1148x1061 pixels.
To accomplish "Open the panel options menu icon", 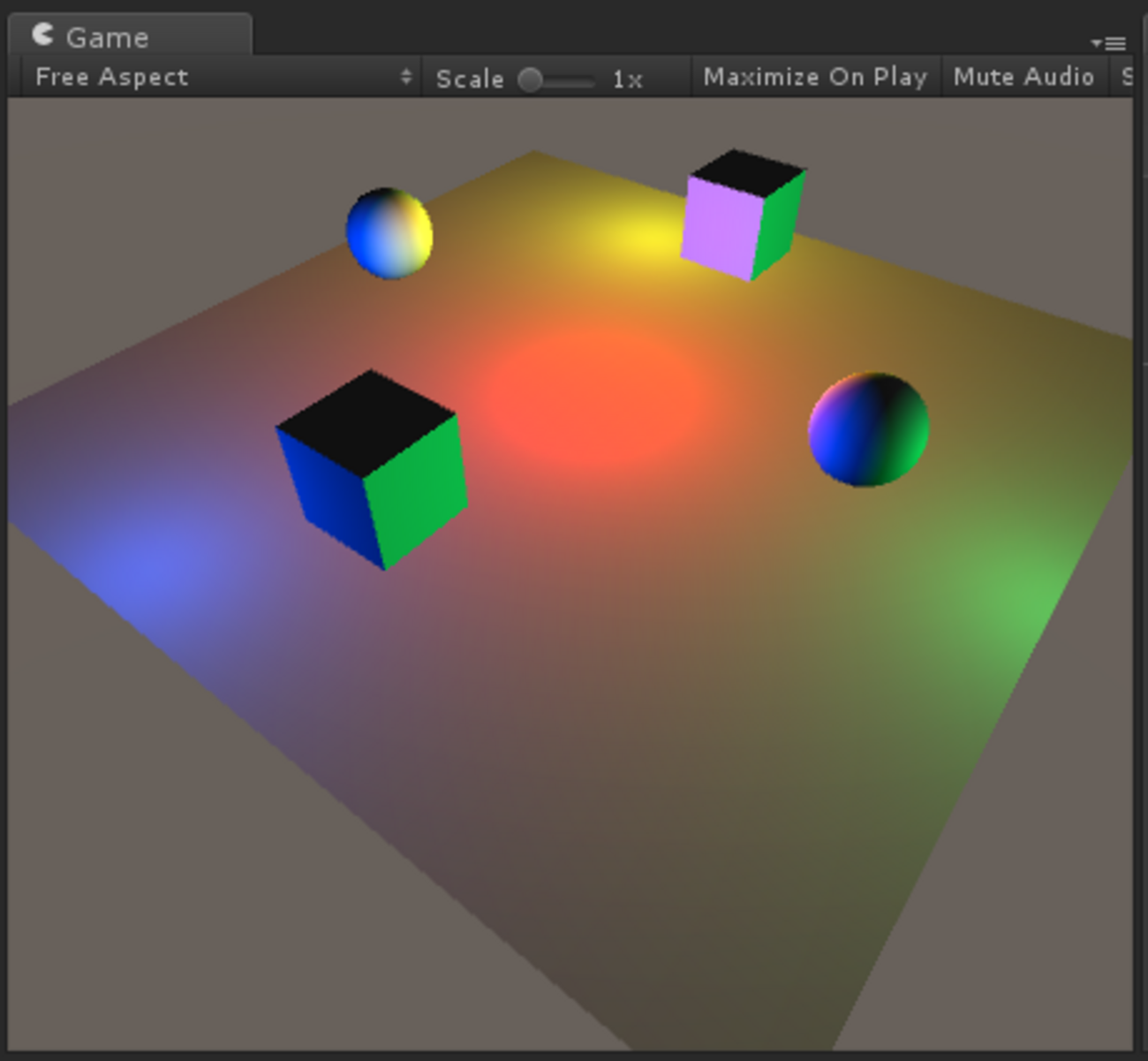I will [x=1108, y=42].
